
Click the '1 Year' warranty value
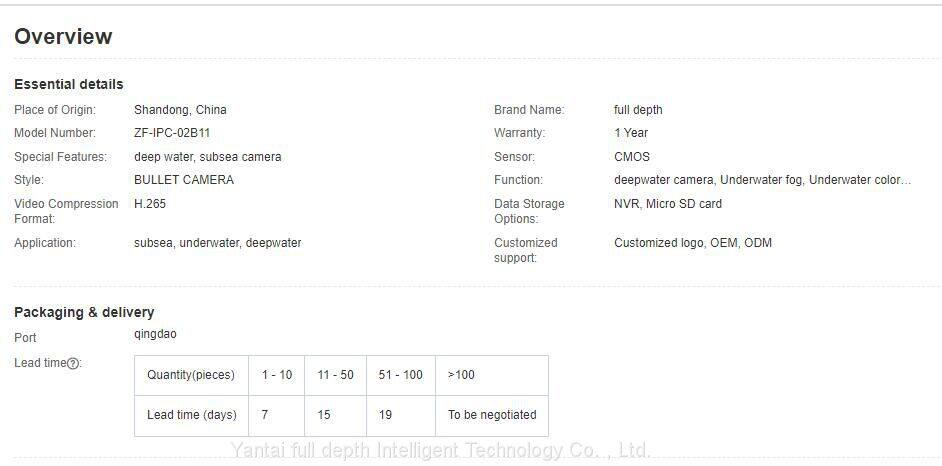[631, 133]
